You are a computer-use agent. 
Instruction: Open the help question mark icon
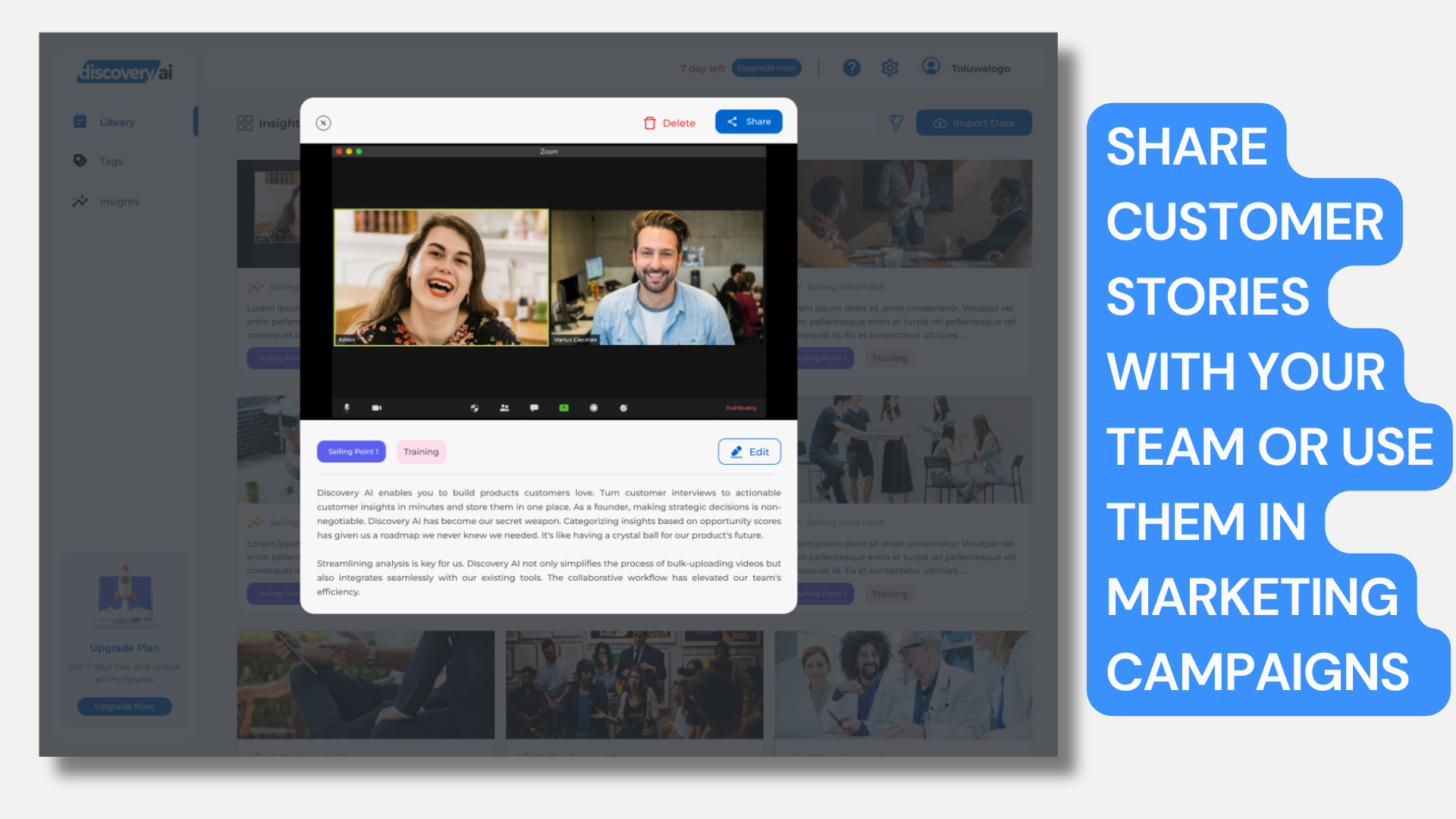pyautogui.click(x=852, y=68)
